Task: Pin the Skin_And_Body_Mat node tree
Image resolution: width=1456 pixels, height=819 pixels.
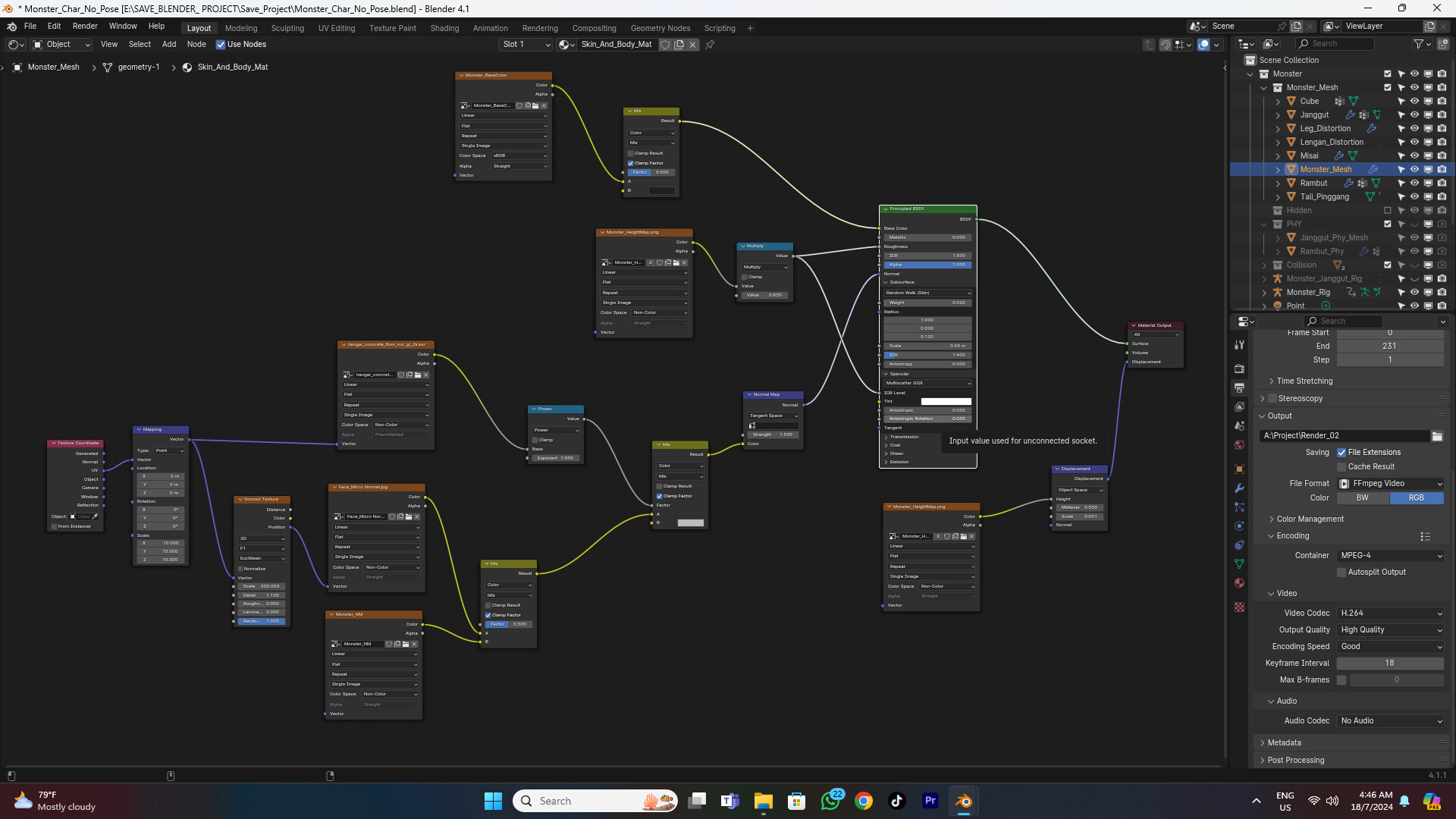Action: click(x=710, y=45)
